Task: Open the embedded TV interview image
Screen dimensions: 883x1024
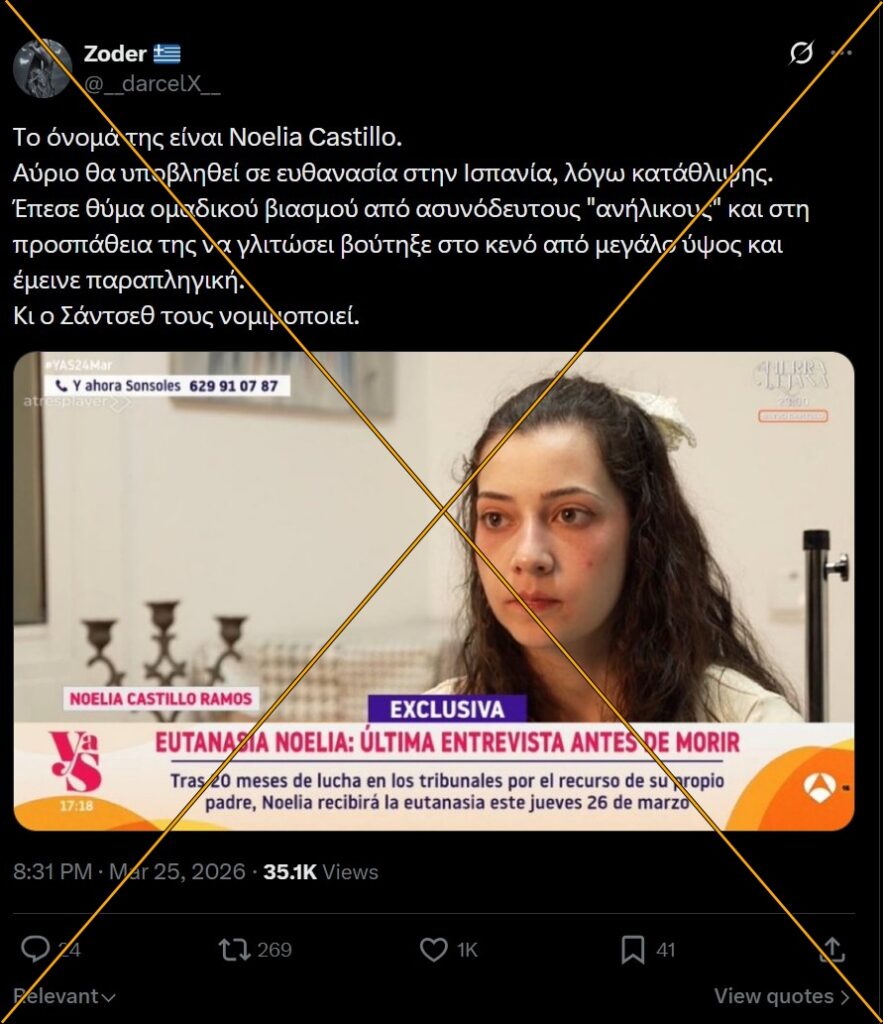Action: pyautogui.click(x=434, y=591)
